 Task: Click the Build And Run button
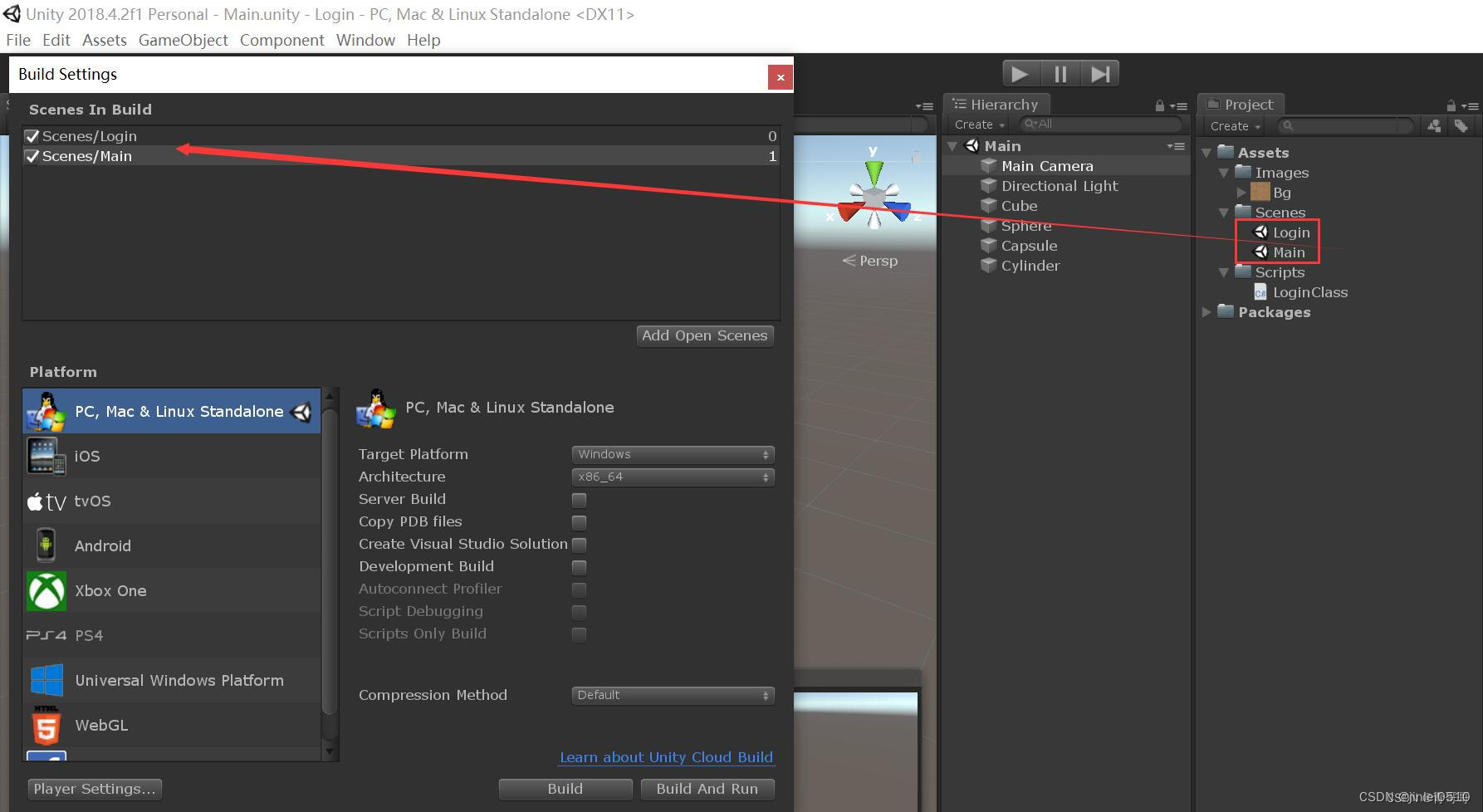pyautogui.click(x=707, y=789)
